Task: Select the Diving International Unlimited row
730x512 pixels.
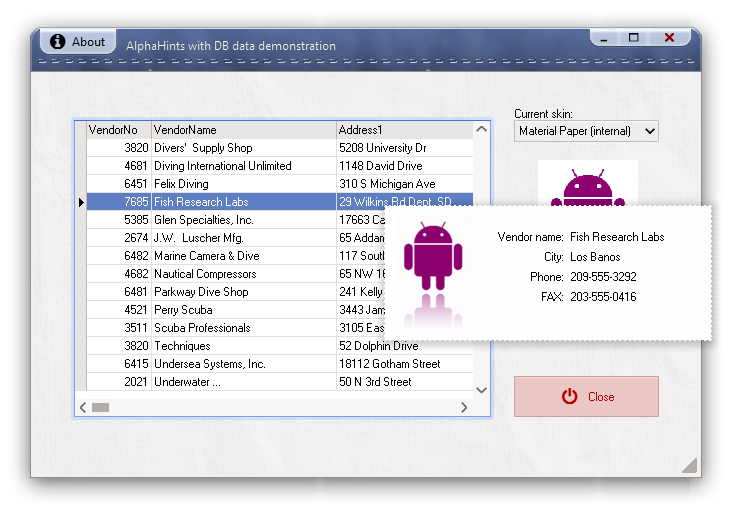Action: coord(280,166)
